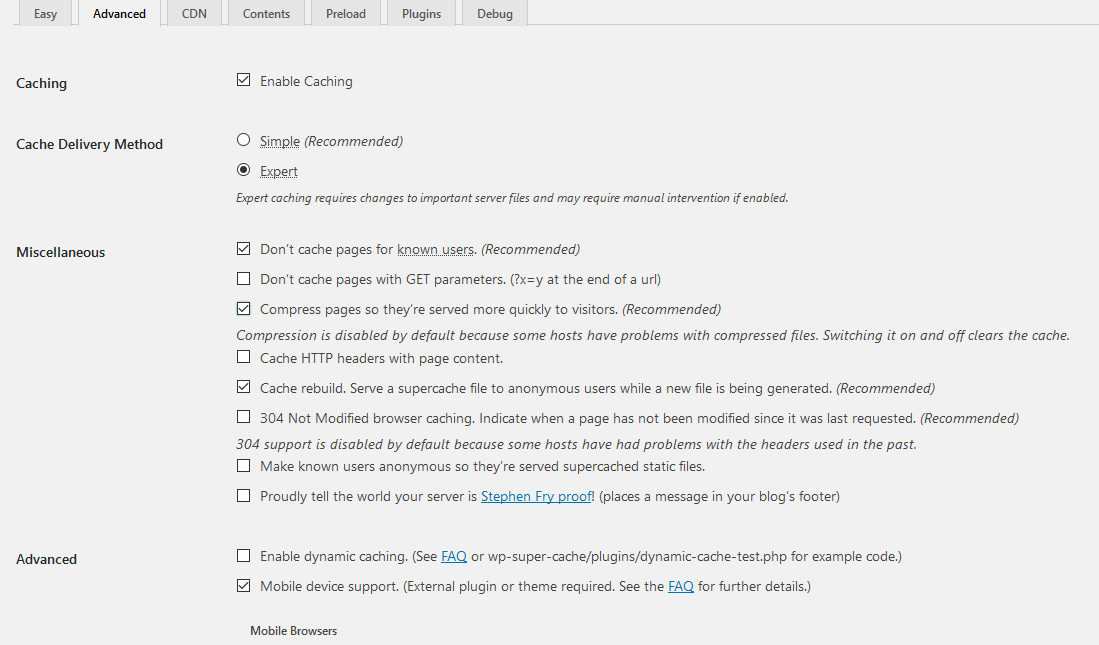The image size is (1099, 645).
Task: Switch to the Plugins tab
Action: click(x=421, y=14)
